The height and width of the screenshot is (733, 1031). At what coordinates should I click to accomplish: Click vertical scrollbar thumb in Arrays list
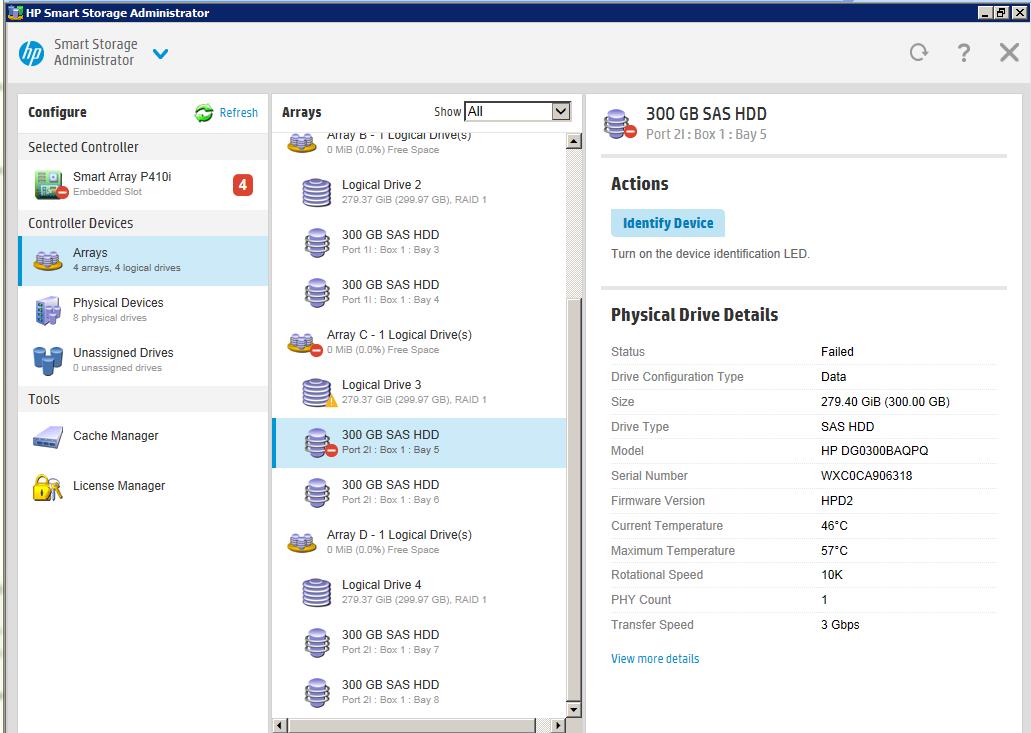574,500
